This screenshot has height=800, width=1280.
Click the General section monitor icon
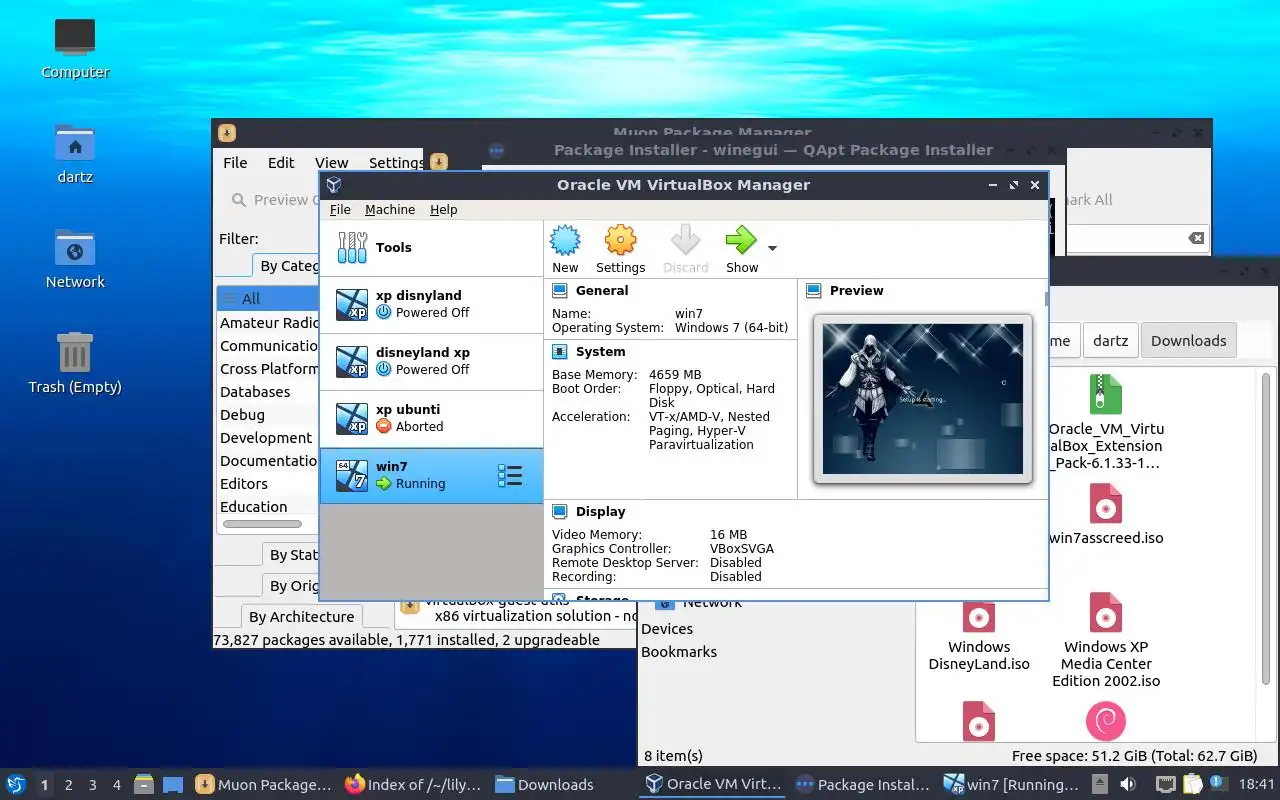point(560,291)
